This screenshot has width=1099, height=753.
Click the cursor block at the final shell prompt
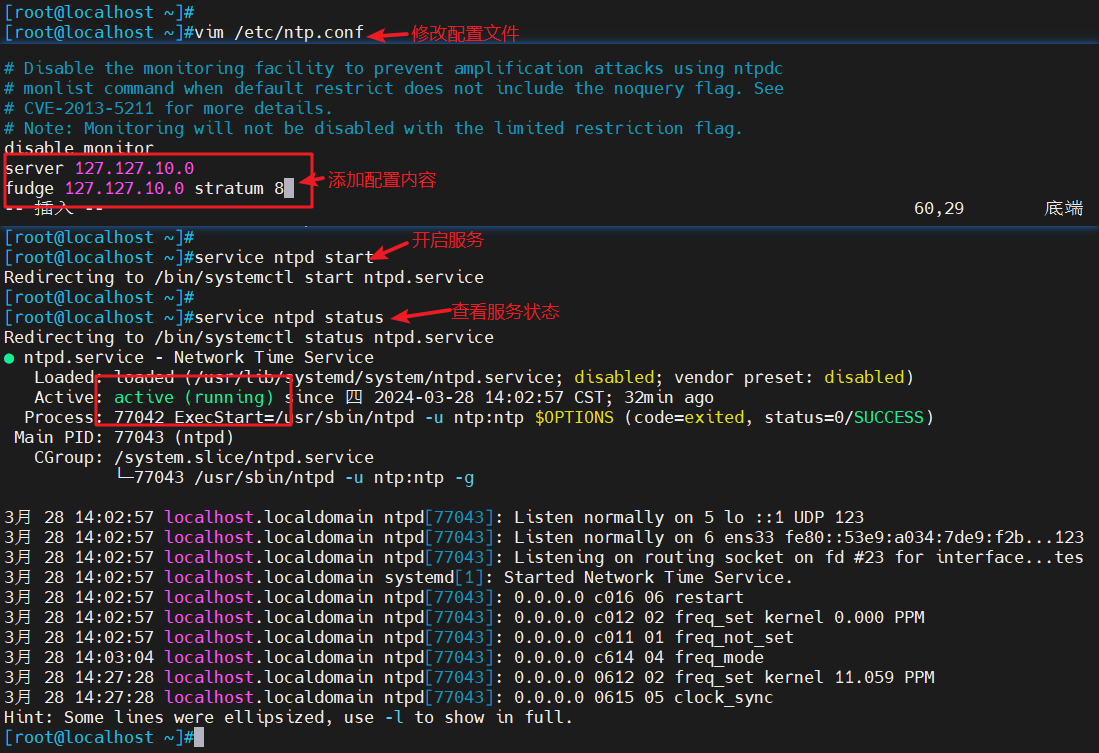point(199,737)
